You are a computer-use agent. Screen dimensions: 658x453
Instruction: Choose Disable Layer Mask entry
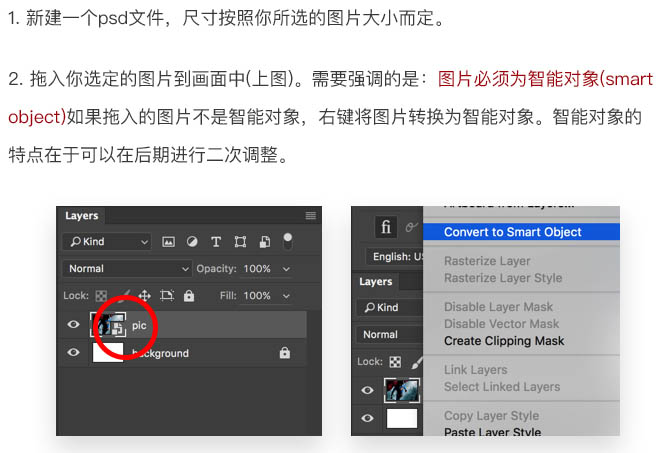(x=499, y=307)
